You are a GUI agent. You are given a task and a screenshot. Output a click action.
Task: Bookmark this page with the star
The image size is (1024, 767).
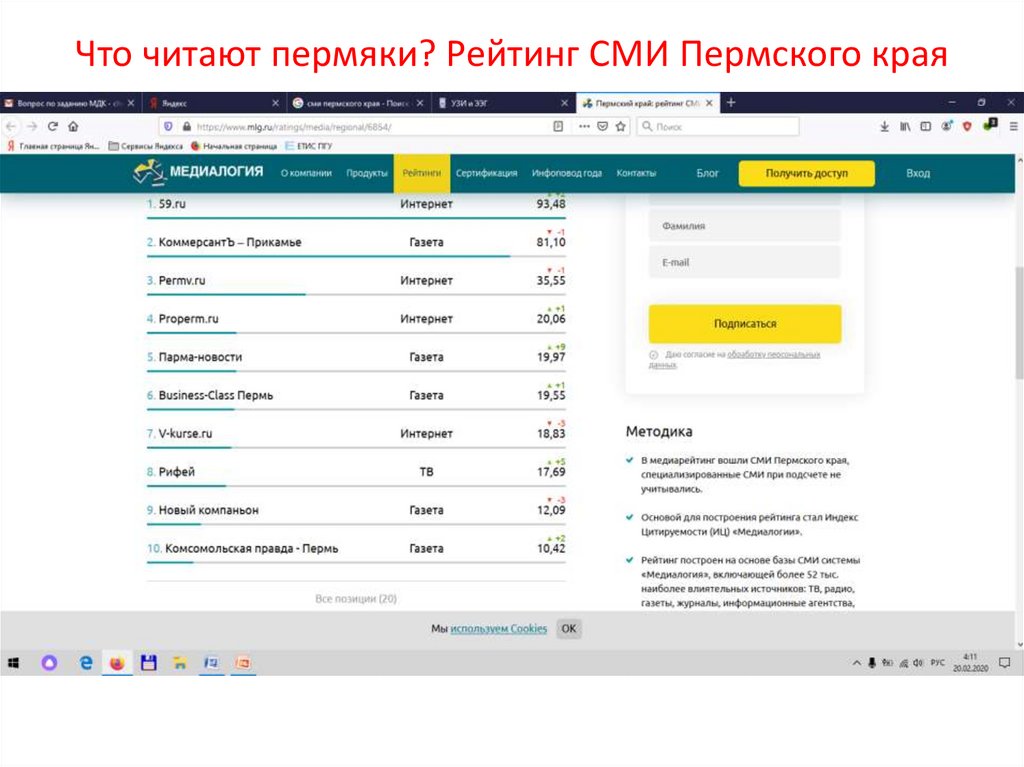click(x=620, y=127)
